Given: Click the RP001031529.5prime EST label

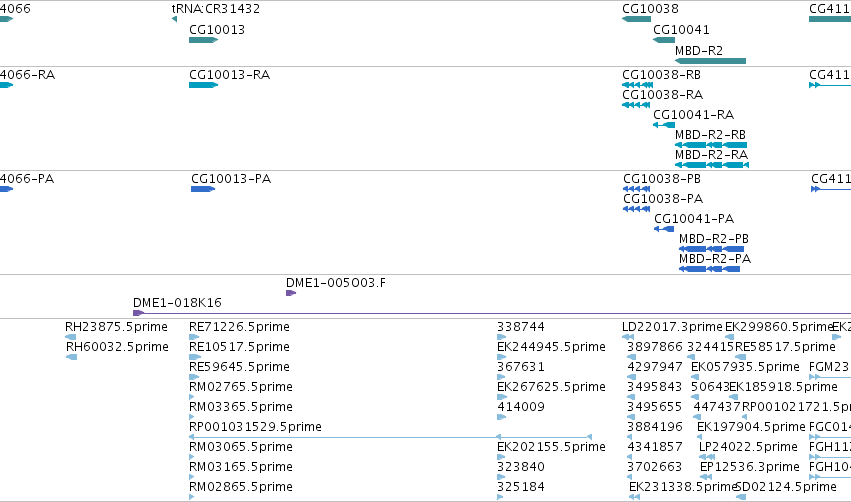Looking at the screenshot, I should click(x=255, y=427).
